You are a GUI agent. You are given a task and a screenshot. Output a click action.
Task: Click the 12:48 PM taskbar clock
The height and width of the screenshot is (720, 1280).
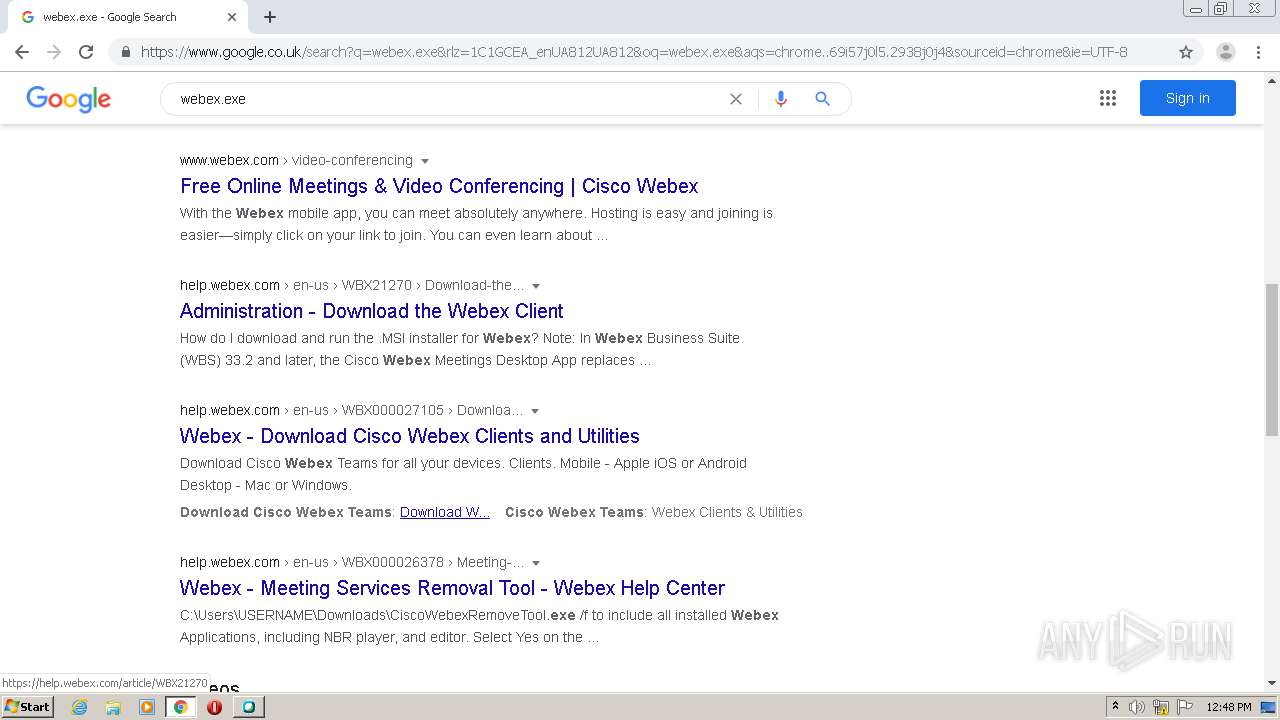[1229, 707]
